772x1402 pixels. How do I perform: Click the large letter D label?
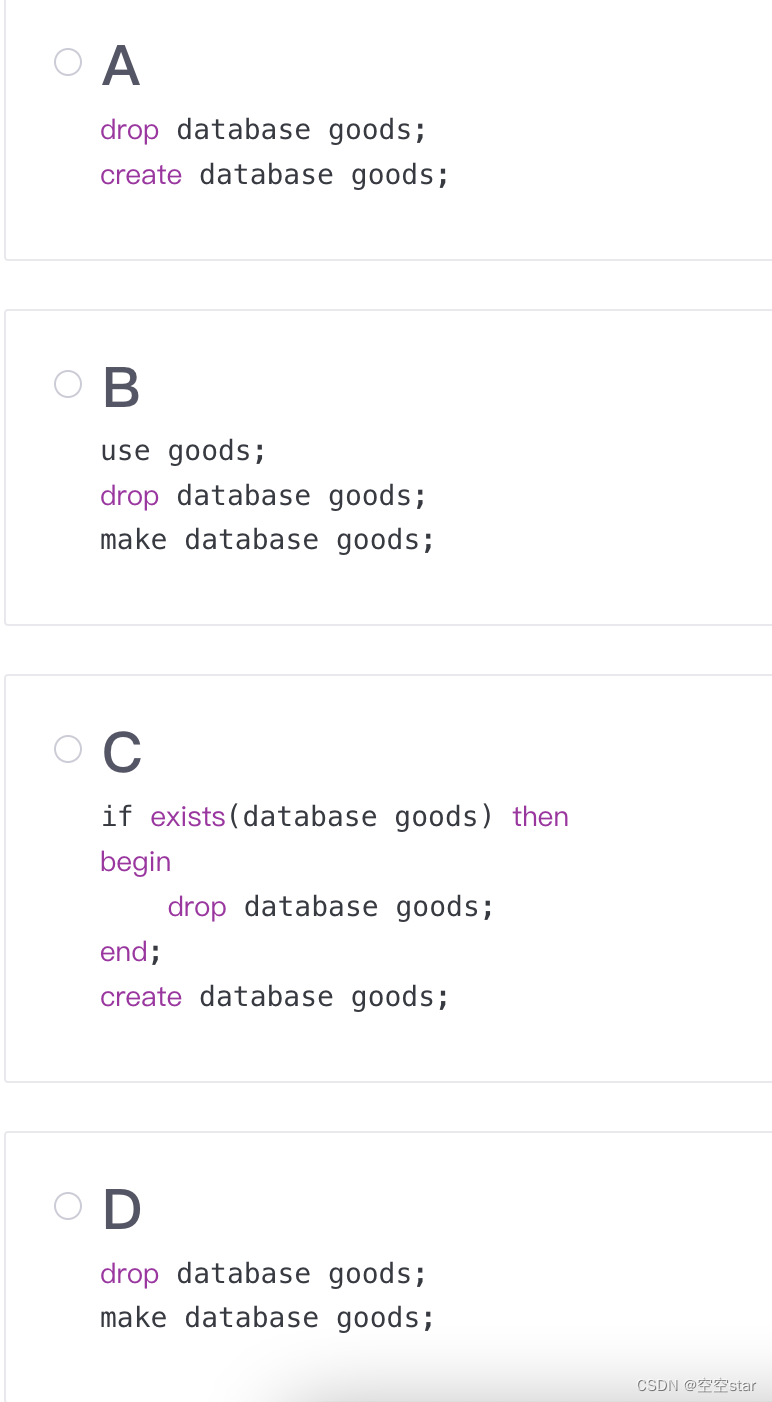pos(122,1210)
